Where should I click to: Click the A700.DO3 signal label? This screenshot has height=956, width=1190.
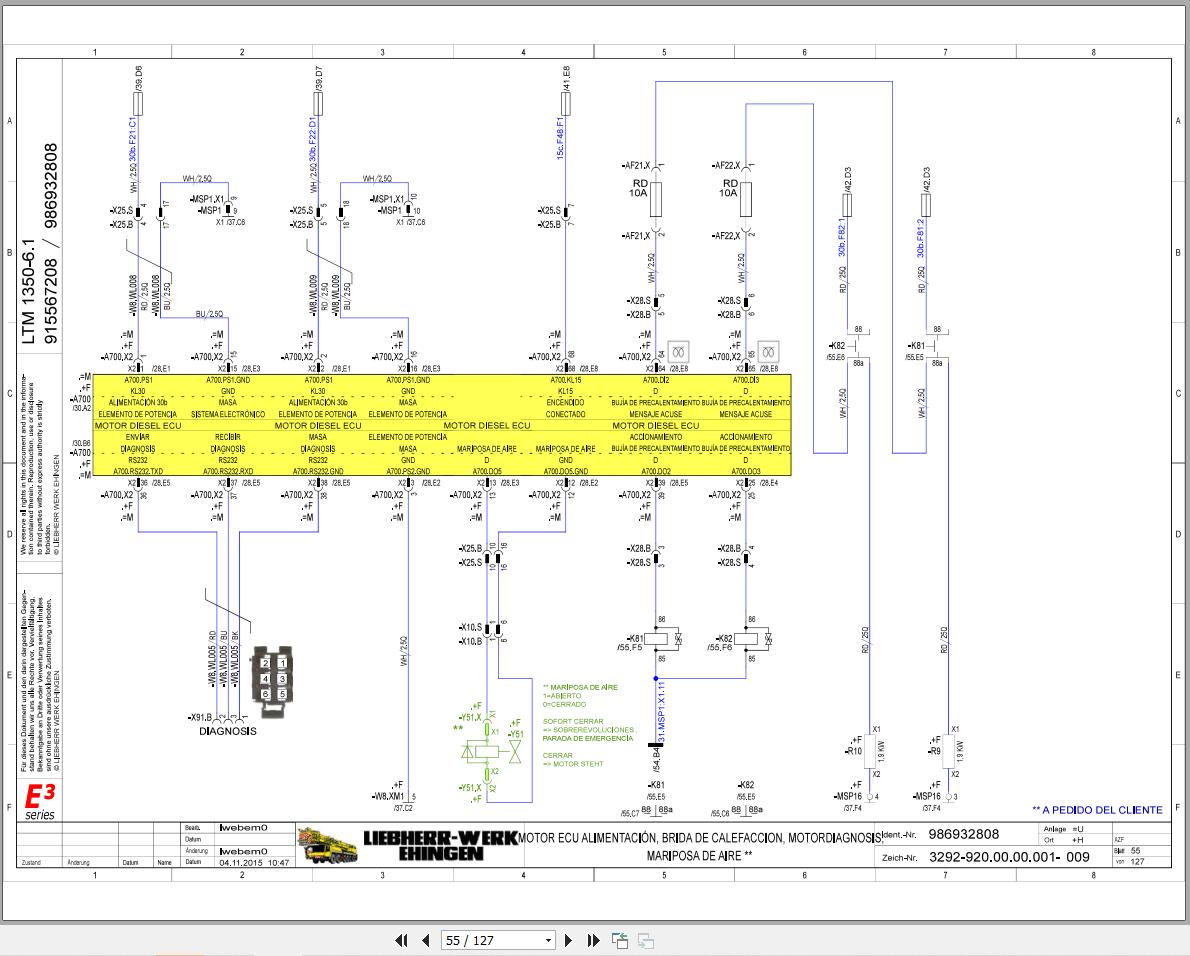745,471
